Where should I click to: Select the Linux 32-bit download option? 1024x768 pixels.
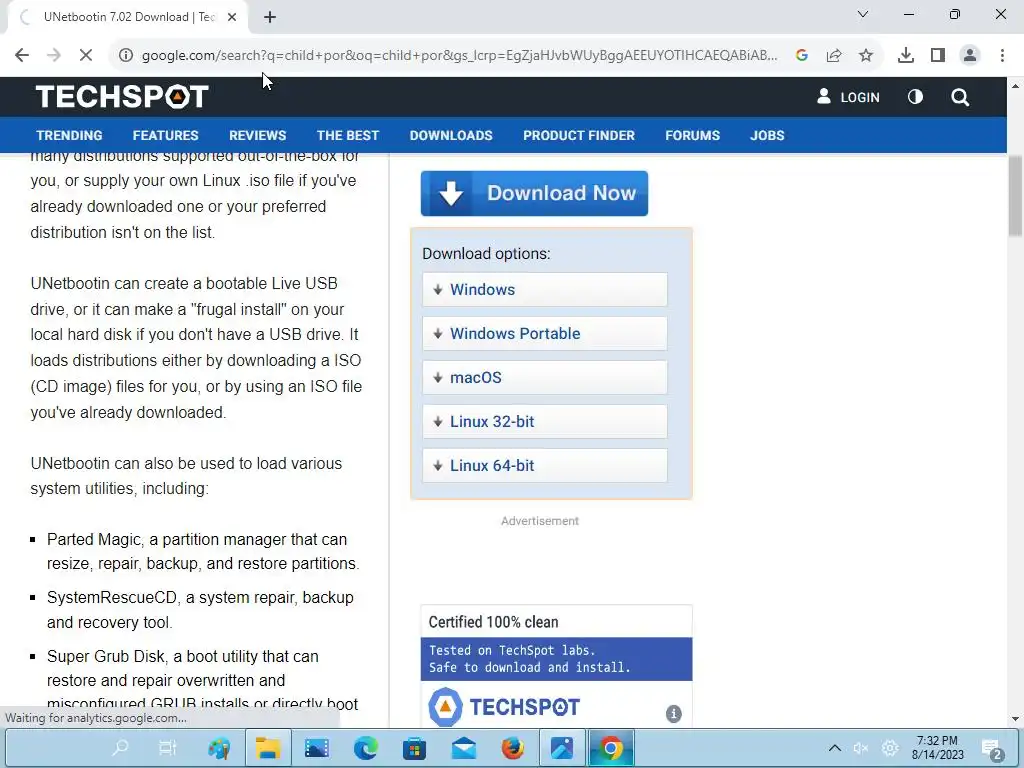545,421
